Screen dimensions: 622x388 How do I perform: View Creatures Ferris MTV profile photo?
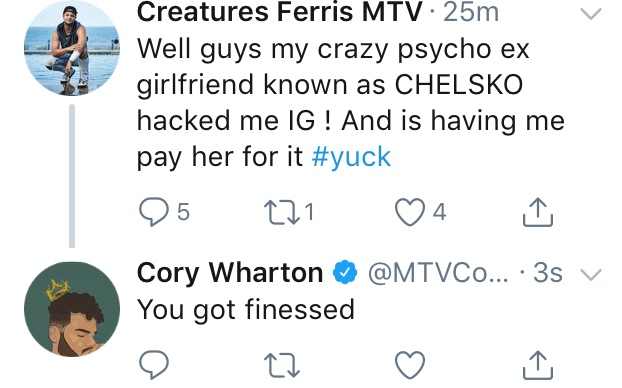click(72, 48)
